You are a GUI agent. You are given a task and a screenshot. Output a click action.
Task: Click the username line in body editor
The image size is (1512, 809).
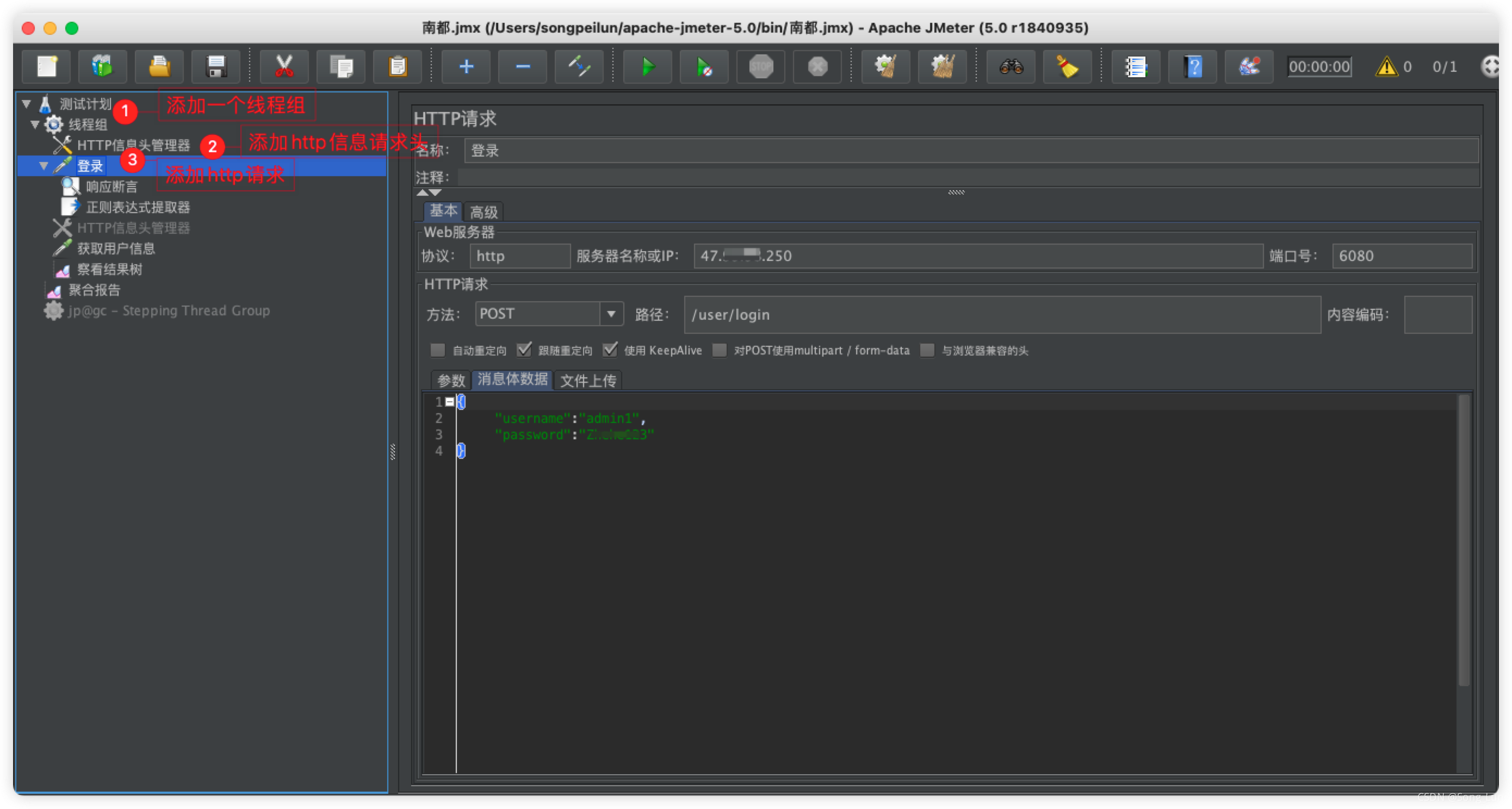(x=570, y=418)
